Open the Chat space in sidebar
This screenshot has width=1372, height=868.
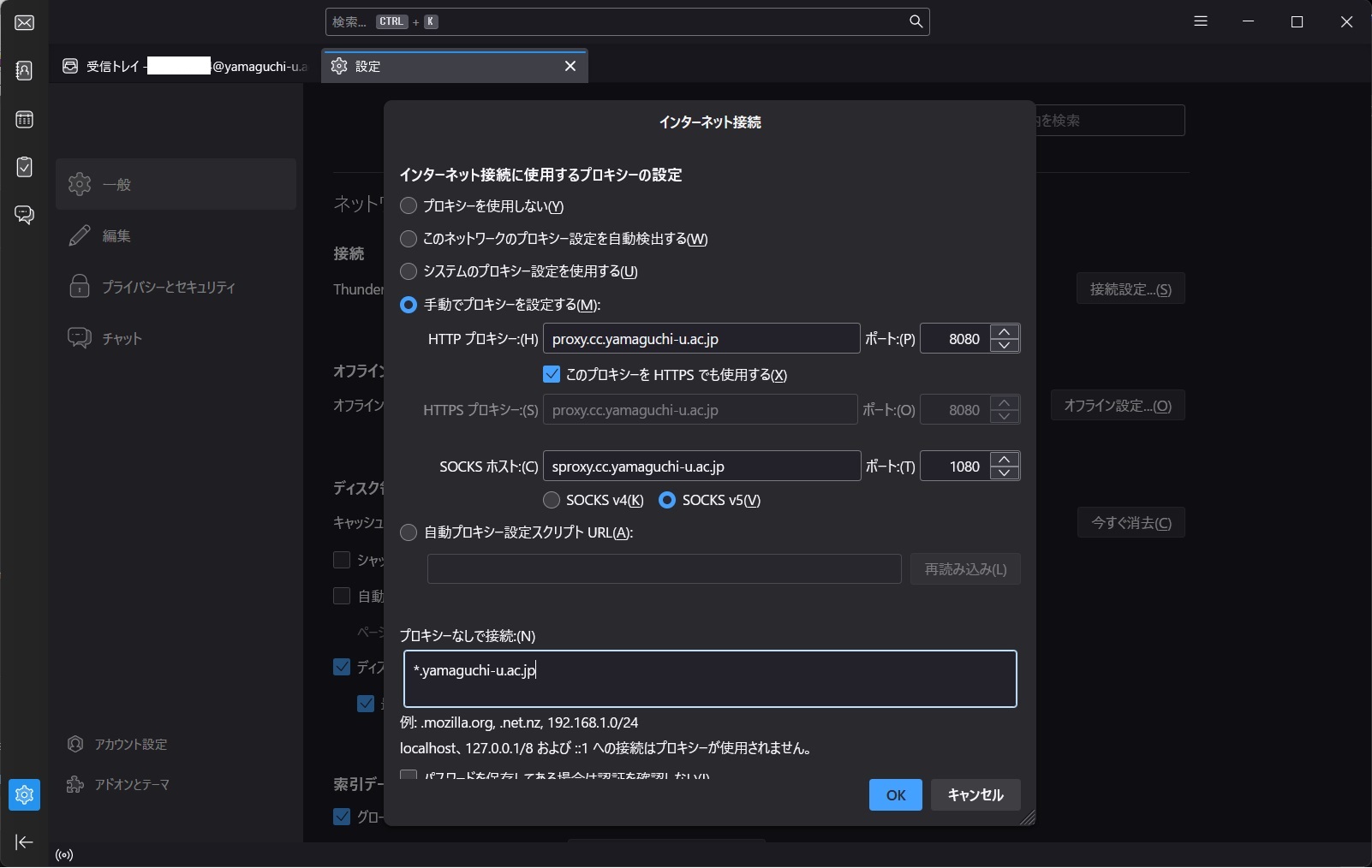pos(24,215)
